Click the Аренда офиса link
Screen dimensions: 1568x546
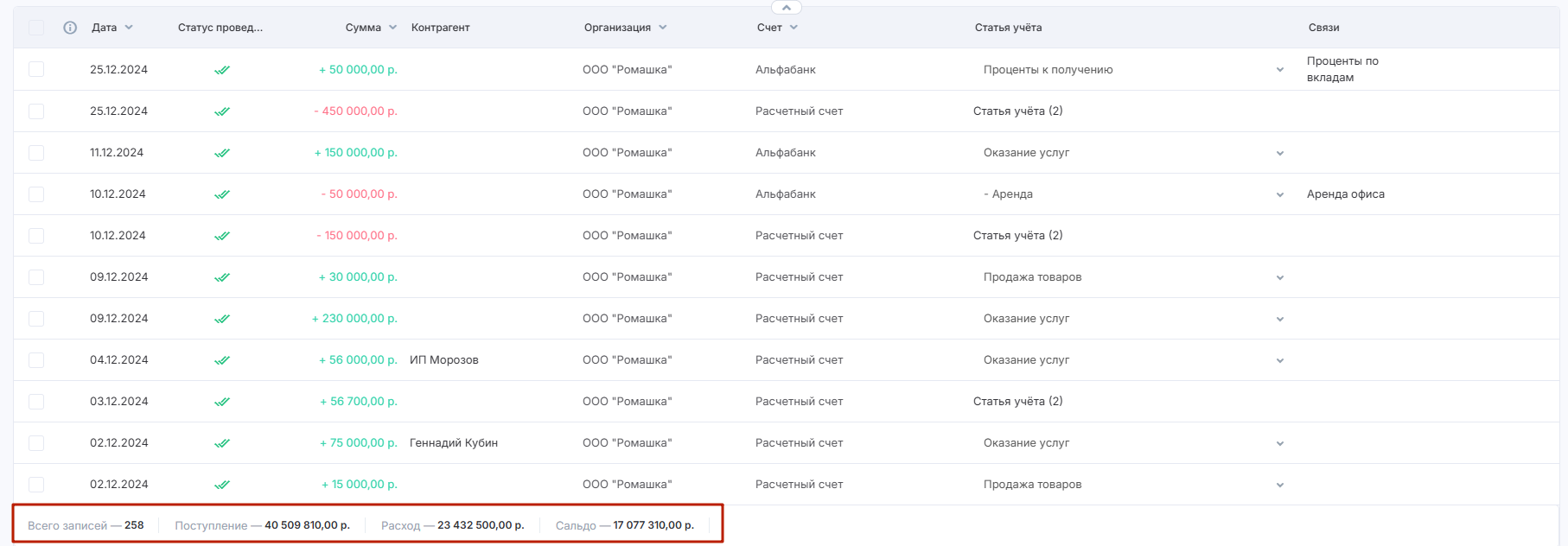click(x=1346, y=194)
